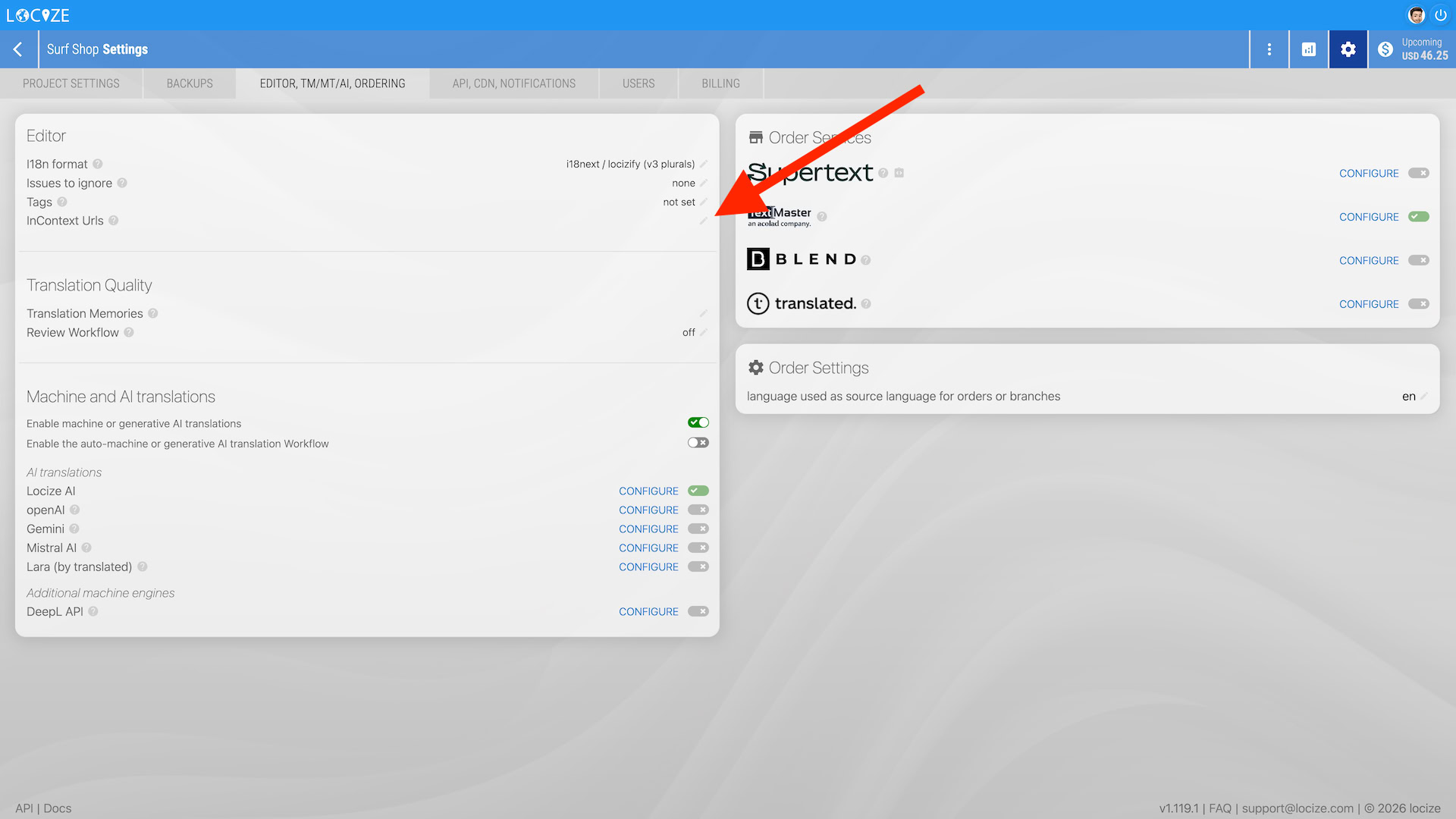Click the settings gear icon in header
1456x819 pixels.
(x=1348, y=49)
